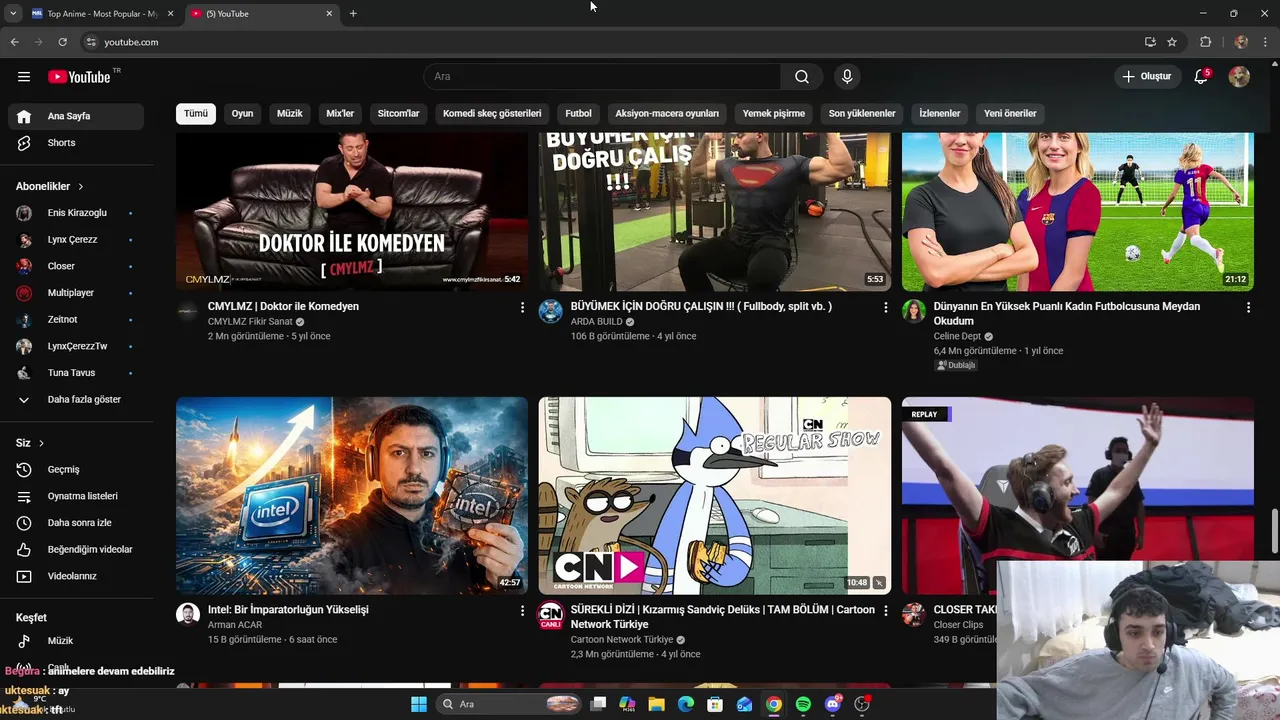Open Zeitnot subscription channel

pos(76,320)
